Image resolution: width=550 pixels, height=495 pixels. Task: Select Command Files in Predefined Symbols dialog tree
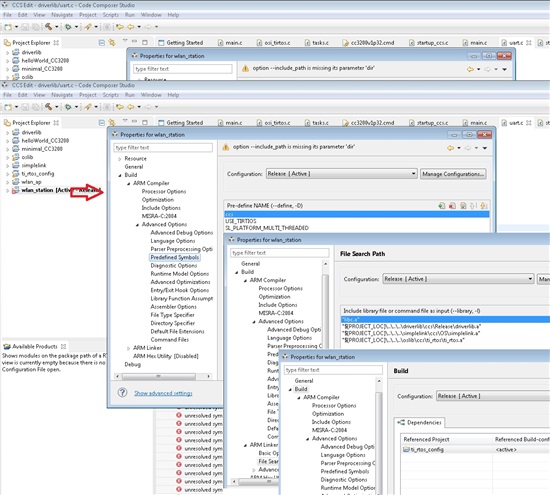[x=169, y=340]
